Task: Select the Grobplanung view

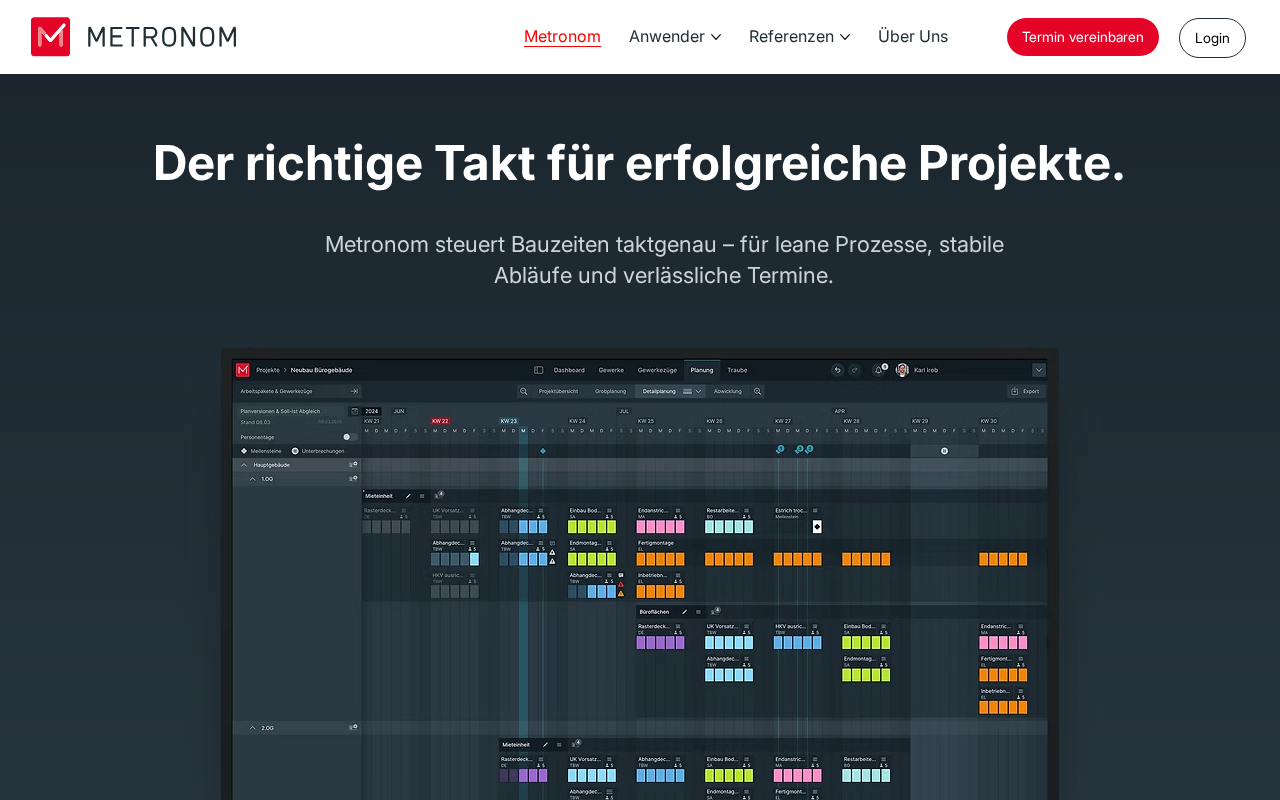Action: [610, 391]
